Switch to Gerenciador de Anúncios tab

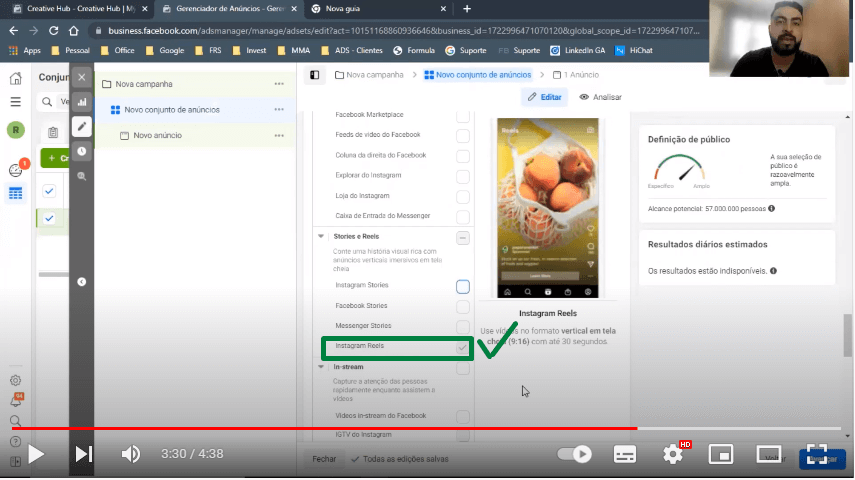(x=229, y=9)
